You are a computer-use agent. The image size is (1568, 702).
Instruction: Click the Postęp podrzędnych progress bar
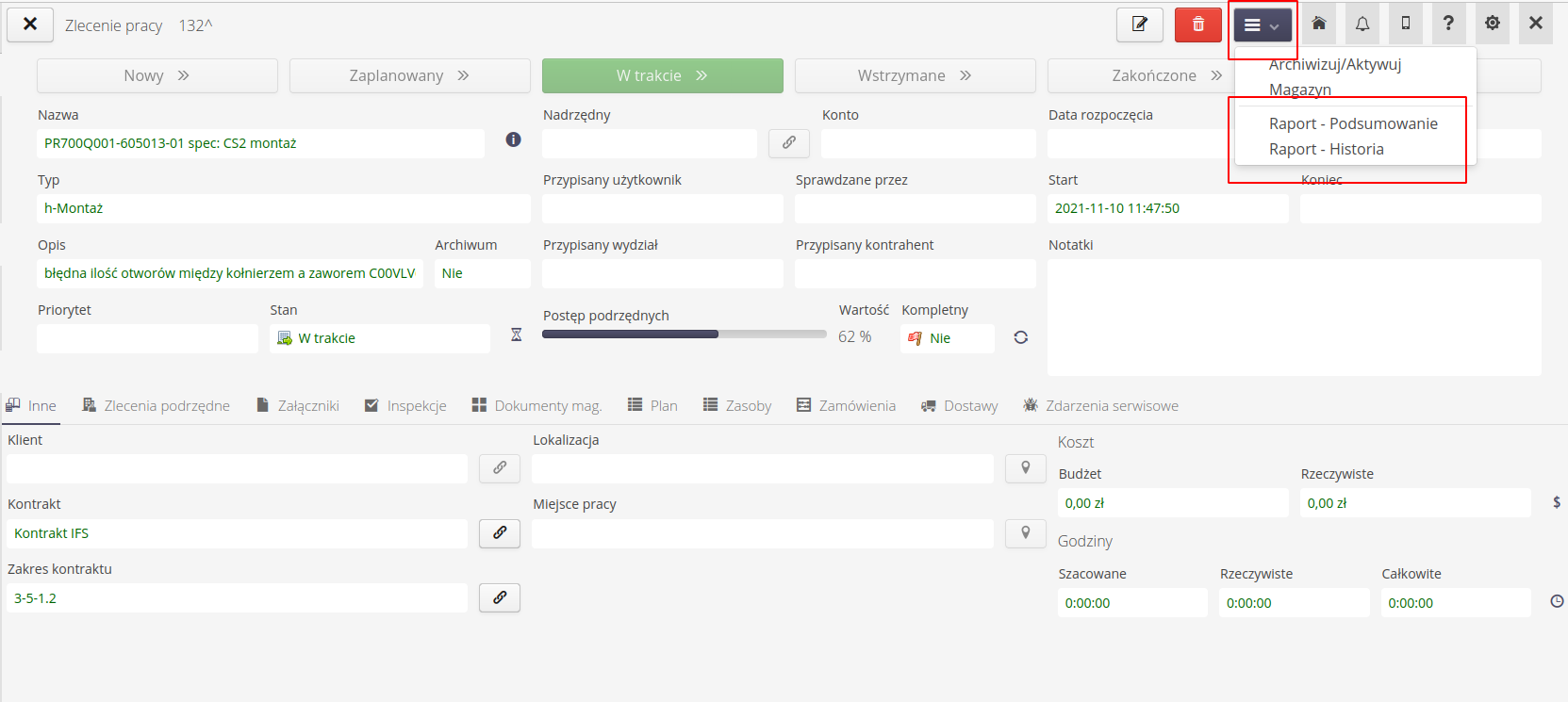[x=684, y=335]
